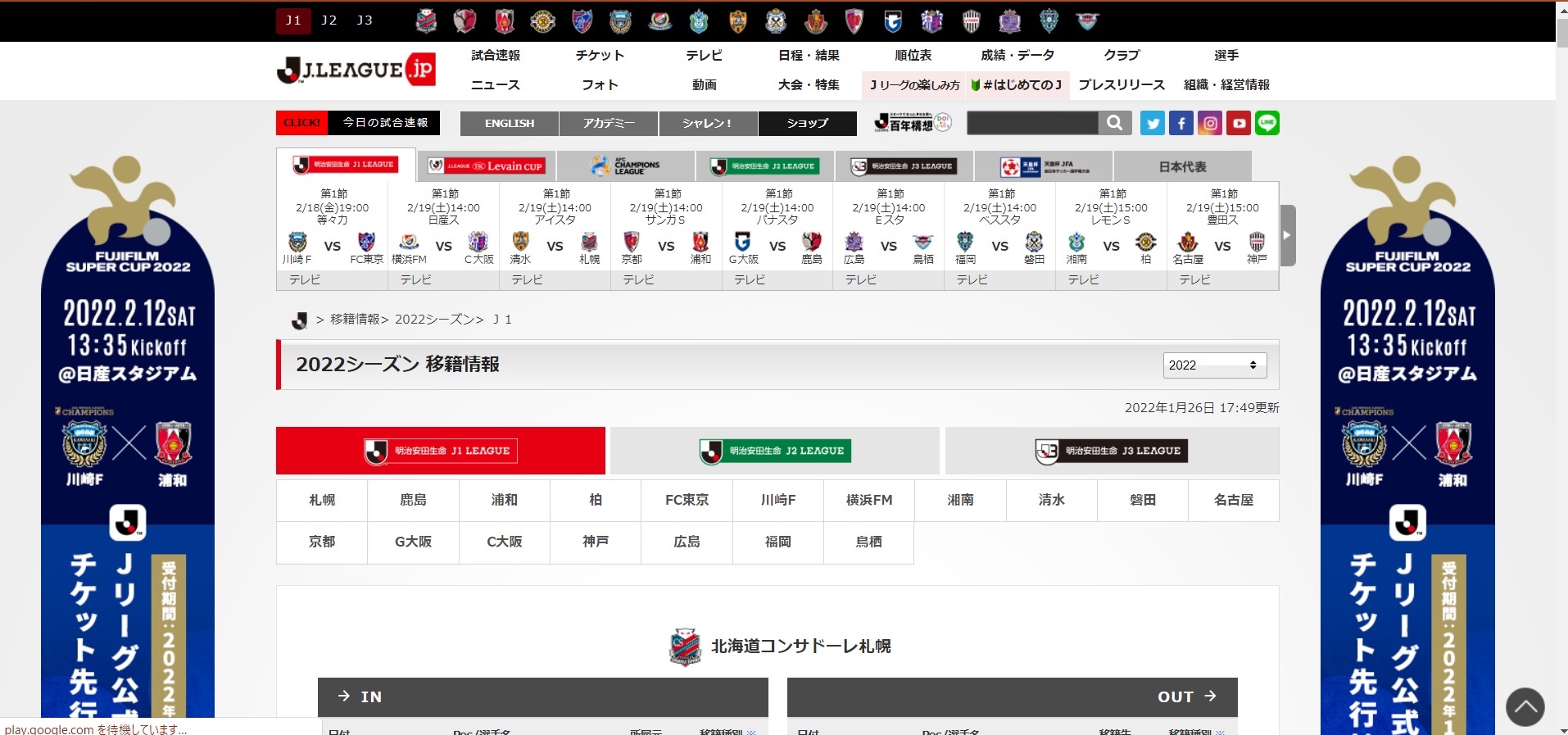
Task: Focus the dark site search input field
Action: (1032, 123)
